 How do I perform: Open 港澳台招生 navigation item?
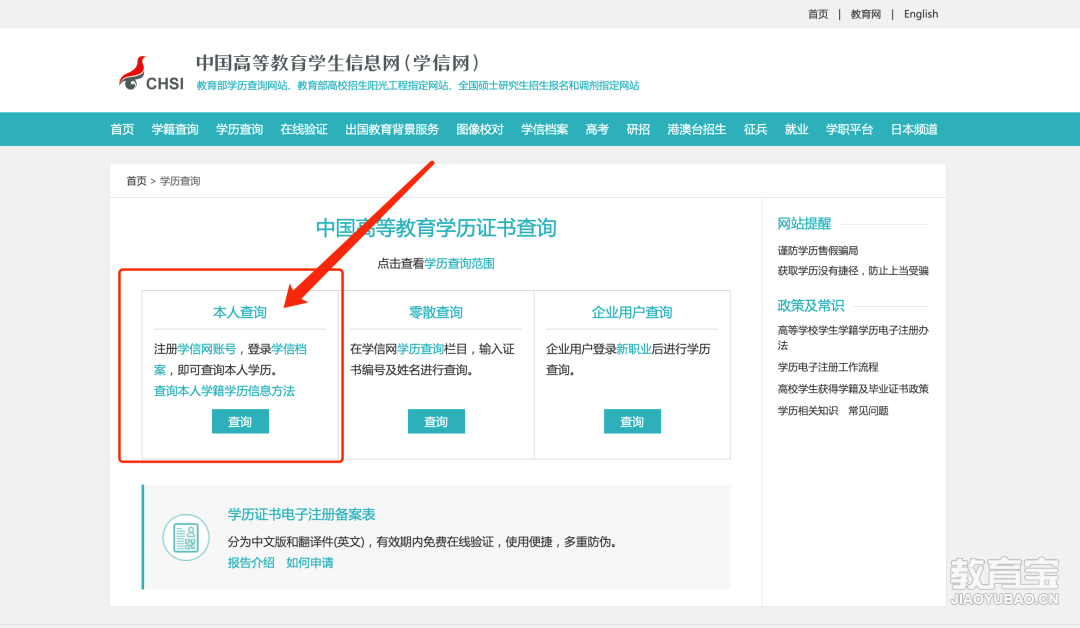point(696,129)
